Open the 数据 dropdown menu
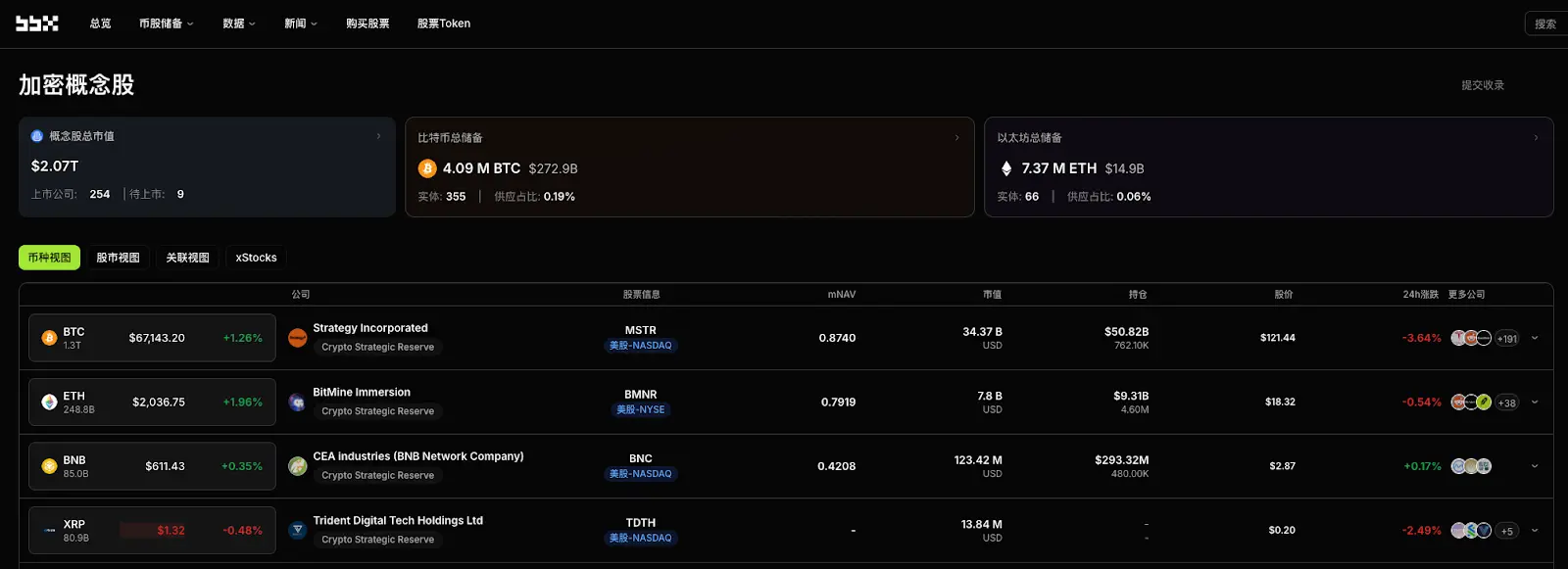The image size is (1568, 569). tap(239, 24)
